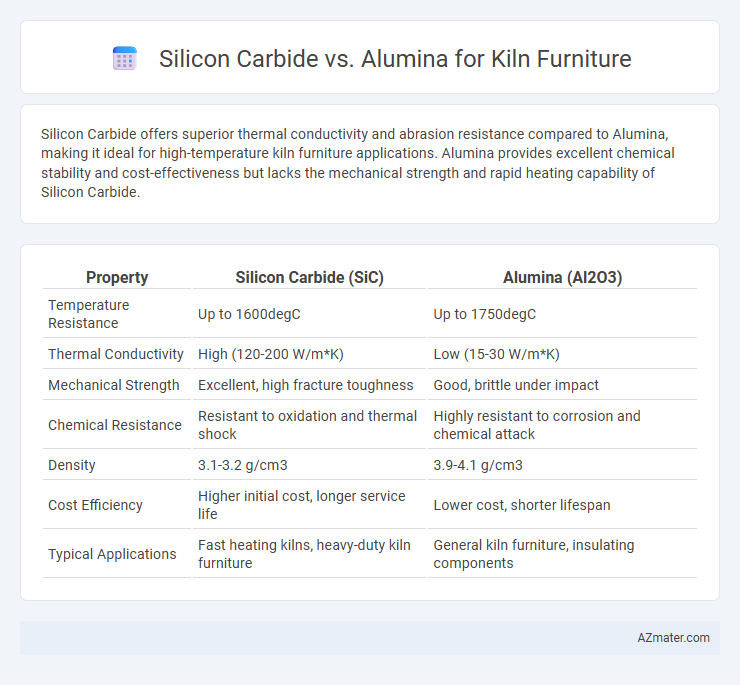Click the 'Silicon Carbide (SiC)' column header

tap(309, 277)
